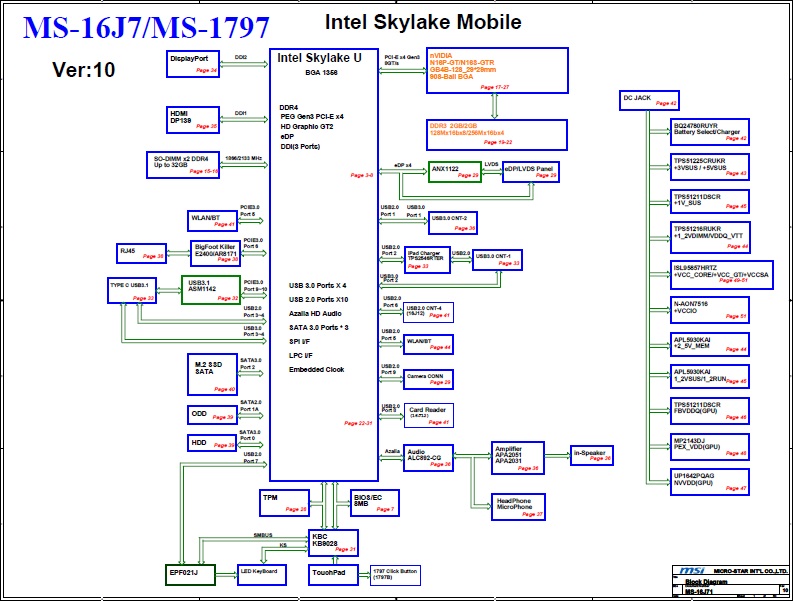Viewport: 793px width, 601px height.
Task: Click the TouchPad block
Action: [x=333, y=575]
